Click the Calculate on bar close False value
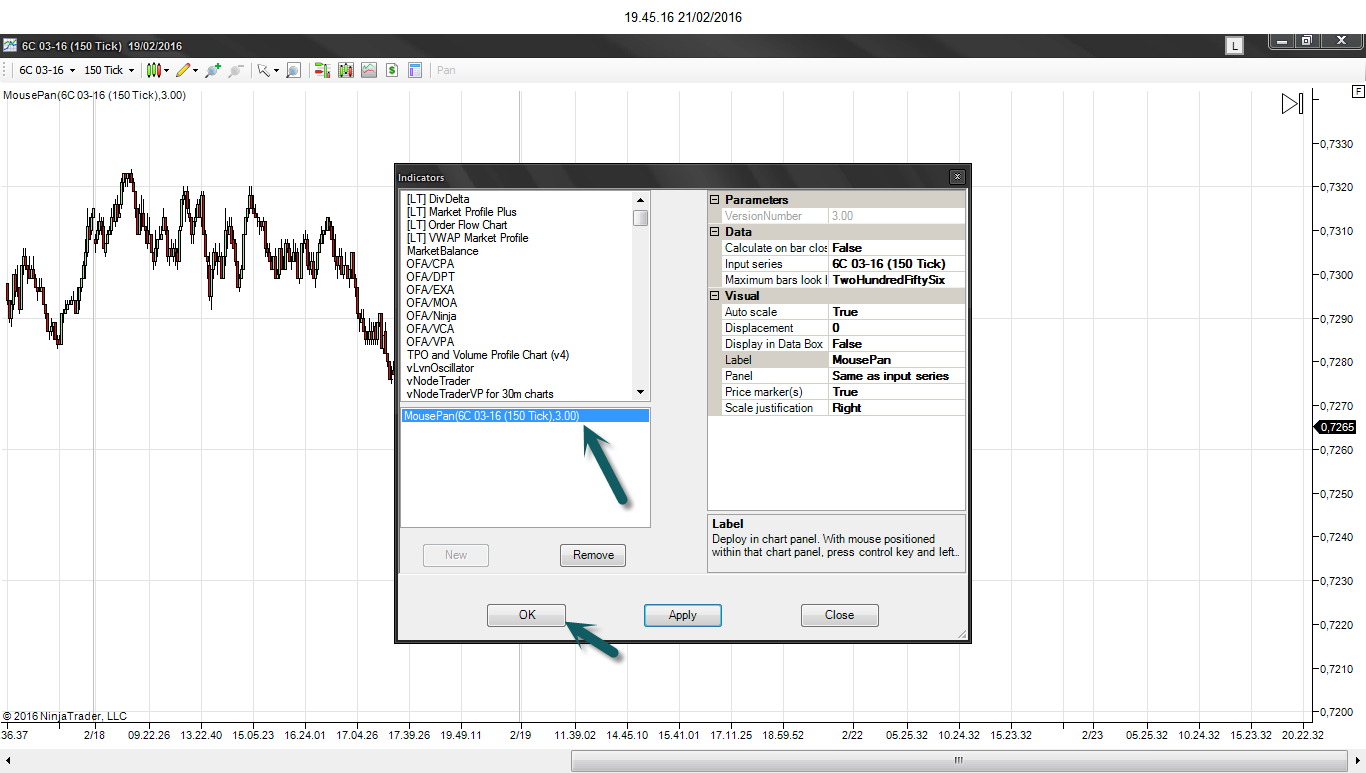This screenshot has height=773, width=1366. click(x=897, y=248)
